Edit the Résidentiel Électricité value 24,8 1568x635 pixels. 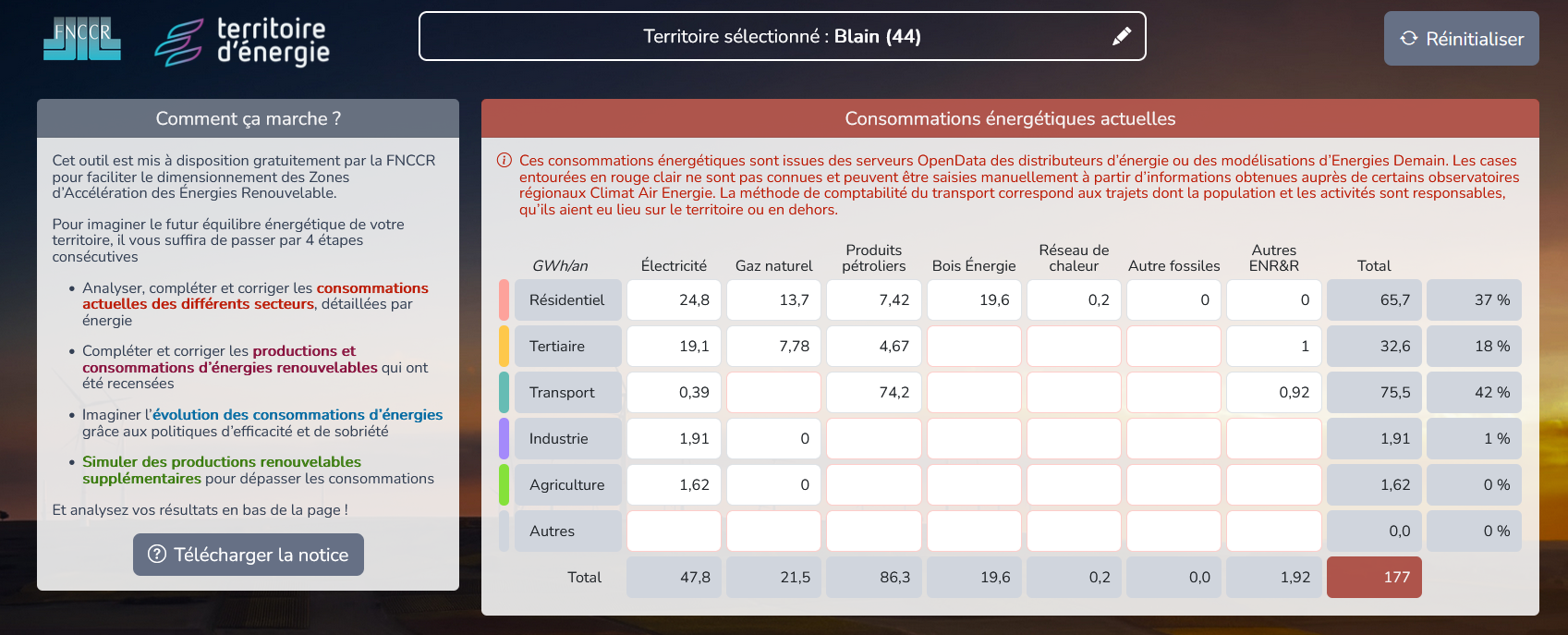pos(674,300)
